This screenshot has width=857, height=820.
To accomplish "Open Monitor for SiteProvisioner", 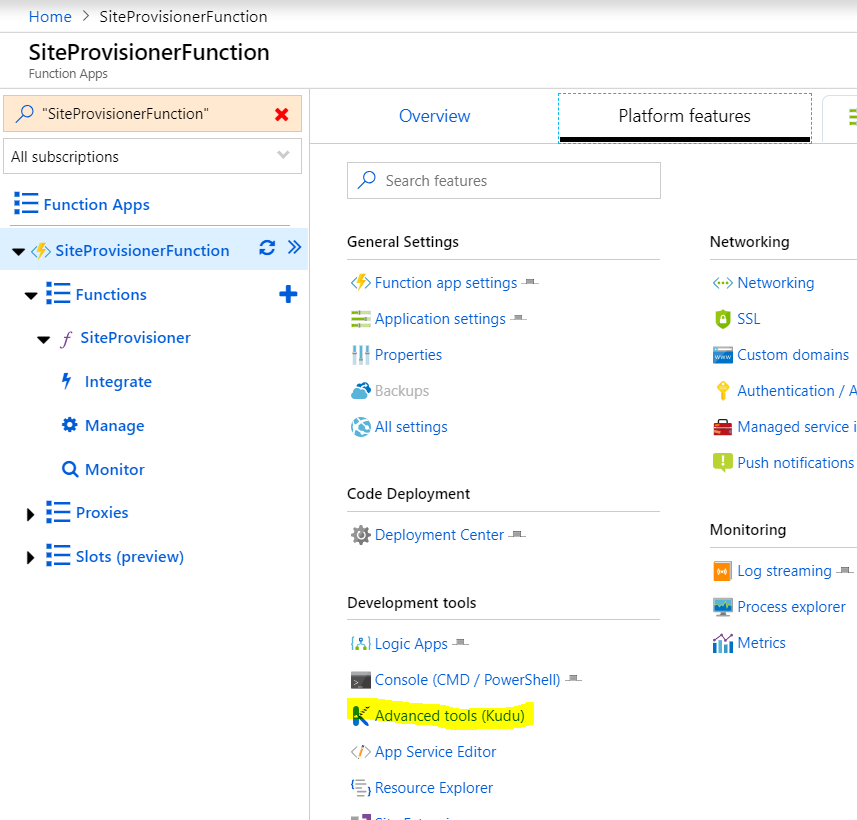I will (x=115, y=469).
